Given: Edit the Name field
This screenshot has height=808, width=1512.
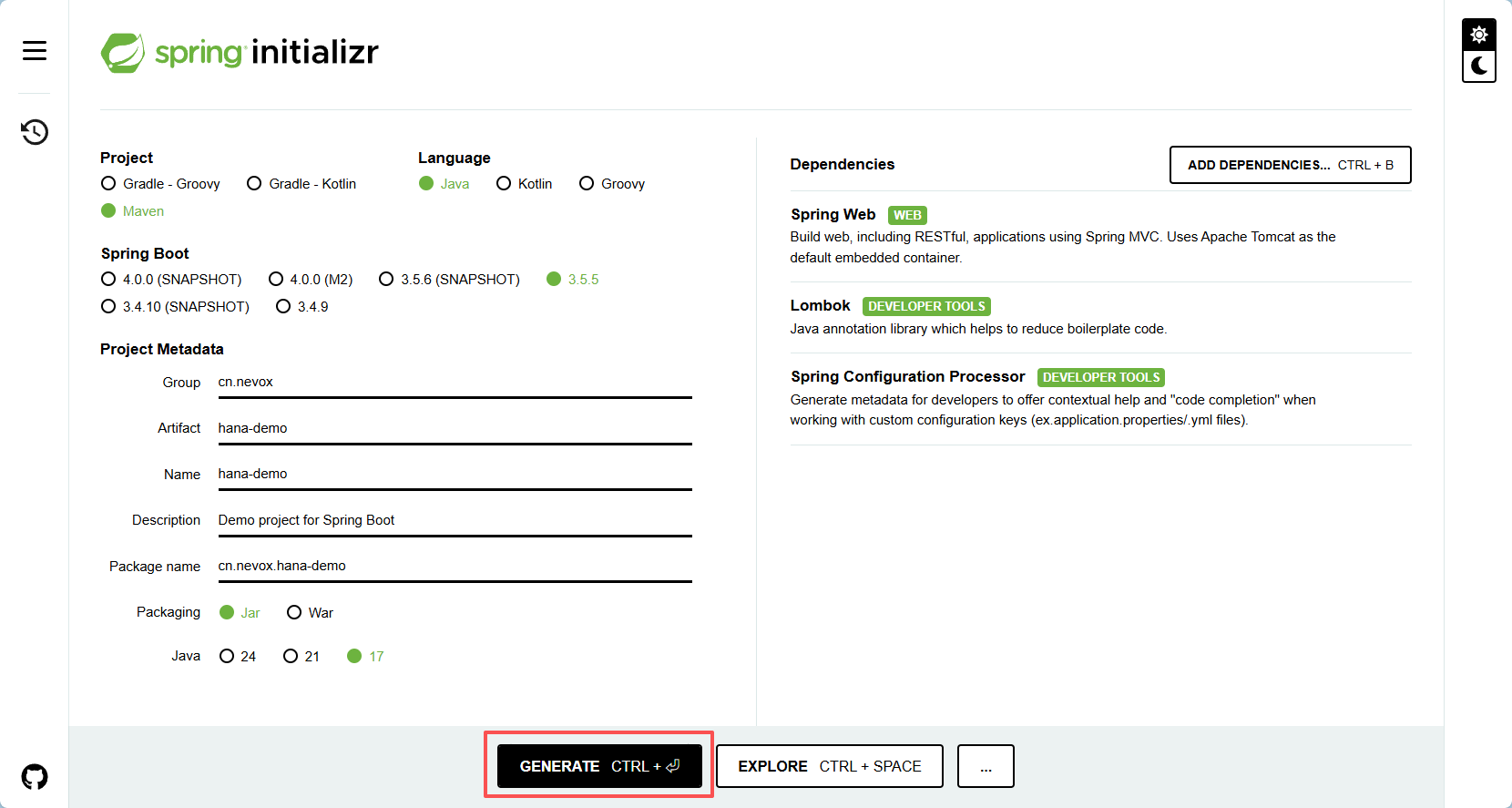Looking at the screenshot, I should (x=455, y=475).
